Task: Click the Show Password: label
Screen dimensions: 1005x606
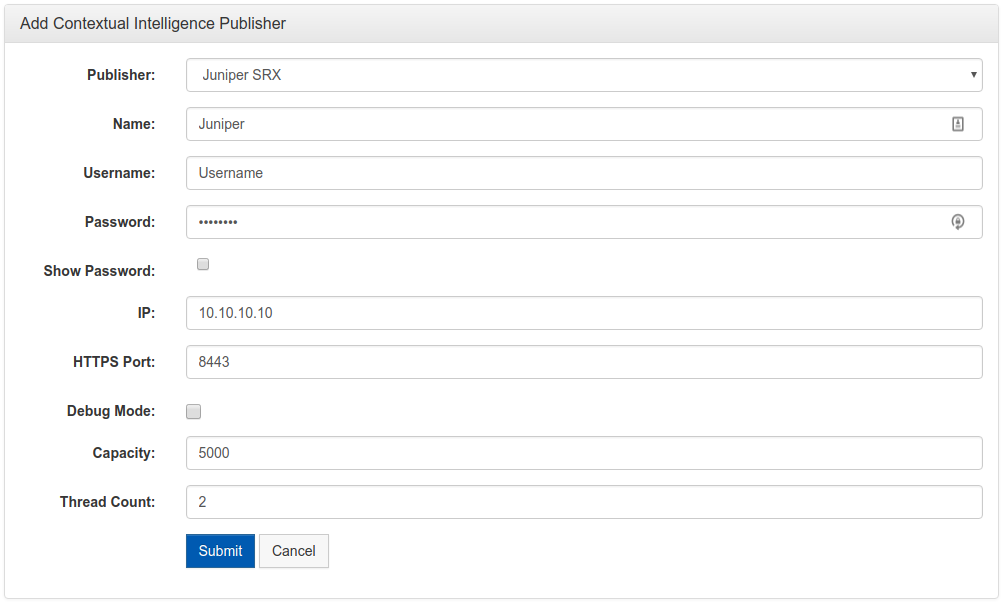Action: (99, 271)
